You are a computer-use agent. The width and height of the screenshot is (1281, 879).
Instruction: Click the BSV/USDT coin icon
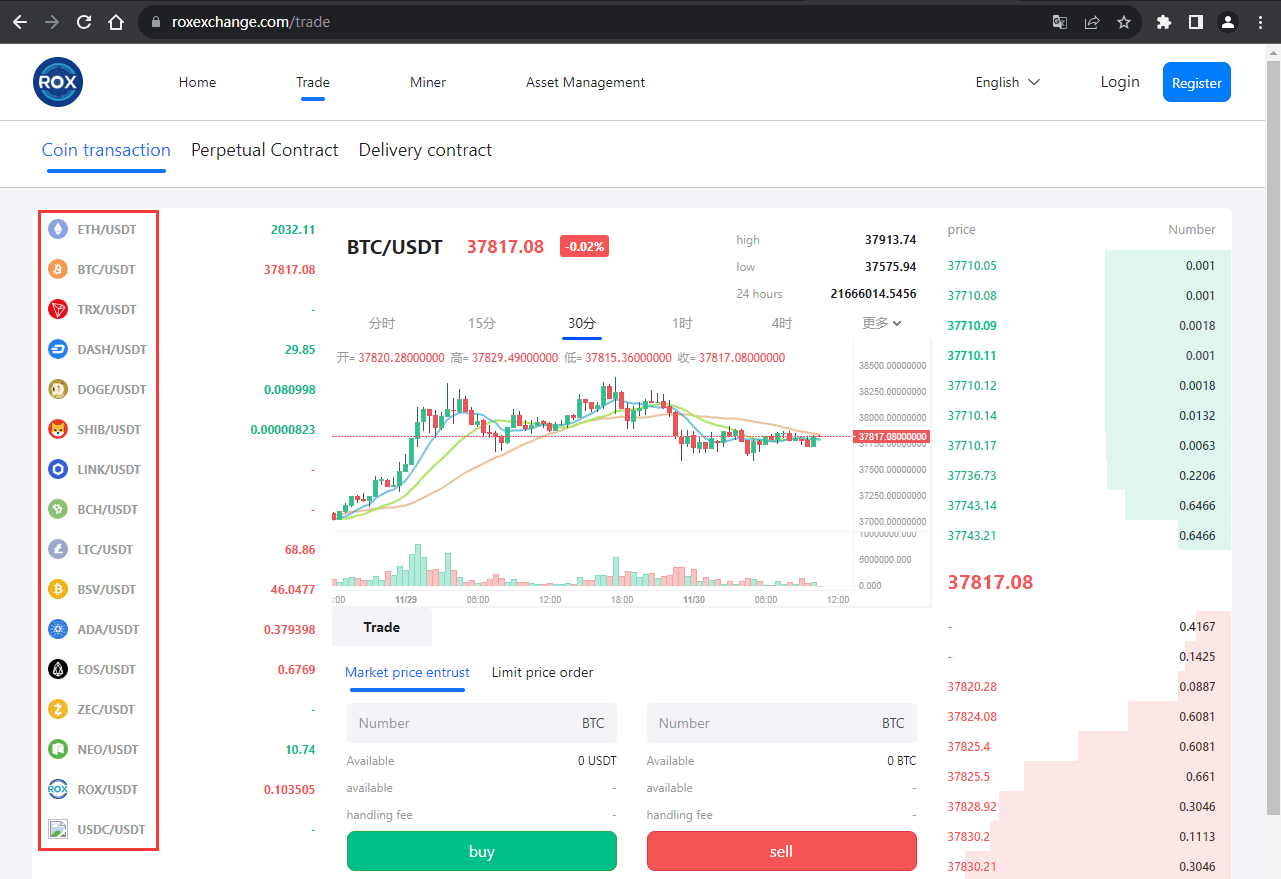pyautogui.click(x=58, y=589)
